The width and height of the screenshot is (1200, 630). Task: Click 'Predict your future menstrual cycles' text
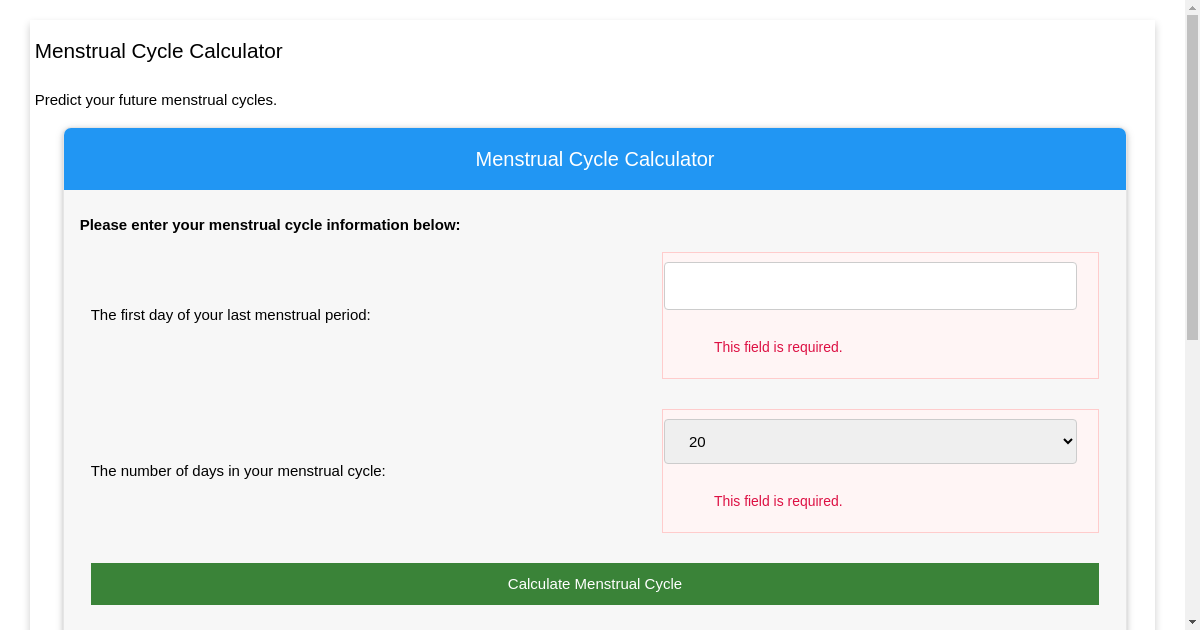pos(156,100)
